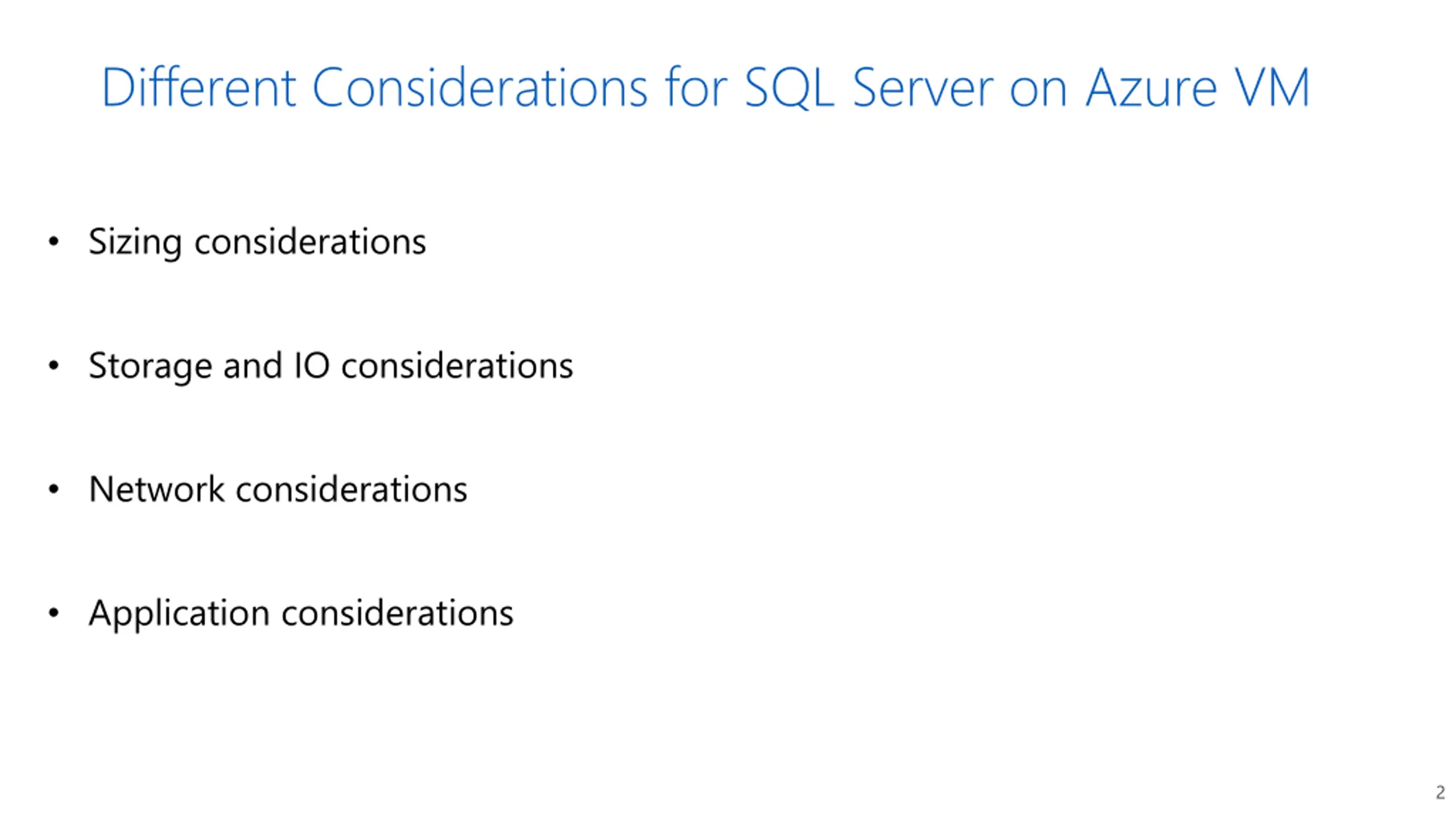Screen dimensions: 1456x819
Task: Click the slide title about SQL Server
Action: (705, 87)
